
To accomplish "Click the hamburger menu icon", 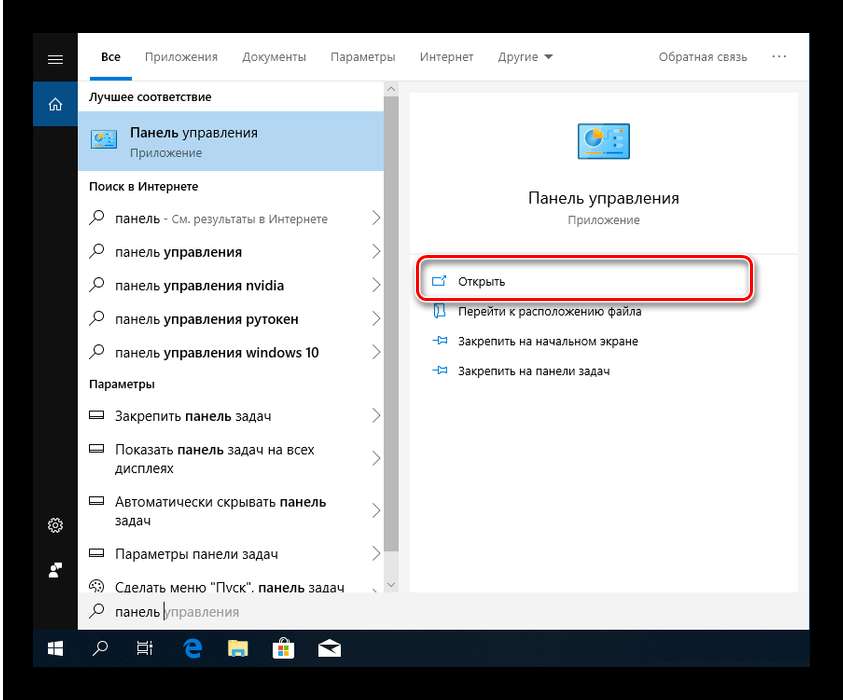I will (55, 60).
